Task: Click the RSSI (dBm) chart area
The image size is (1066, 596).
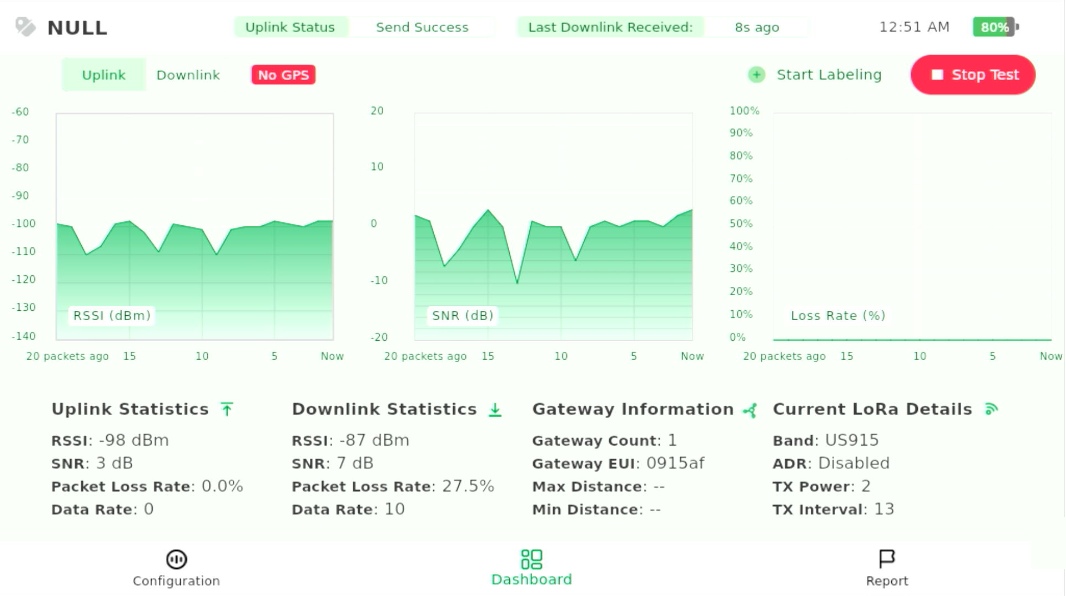Action: (194, 226)
